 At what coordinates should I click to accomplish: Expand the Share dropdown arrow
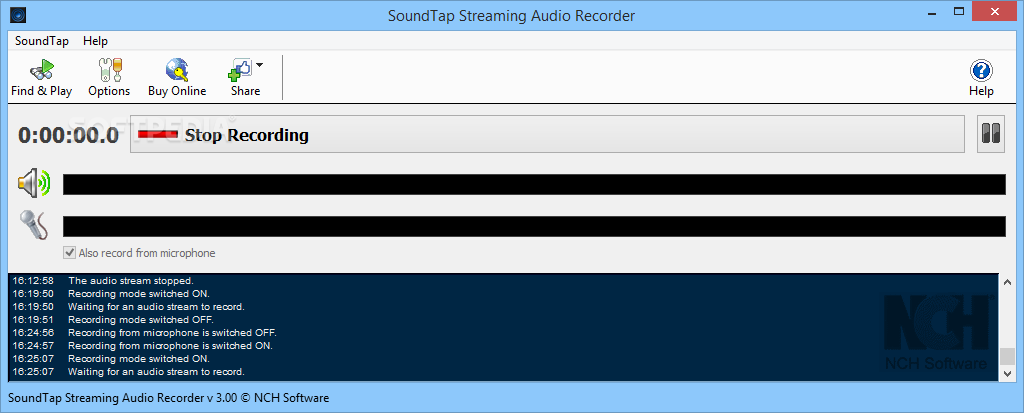pos(259,65)
